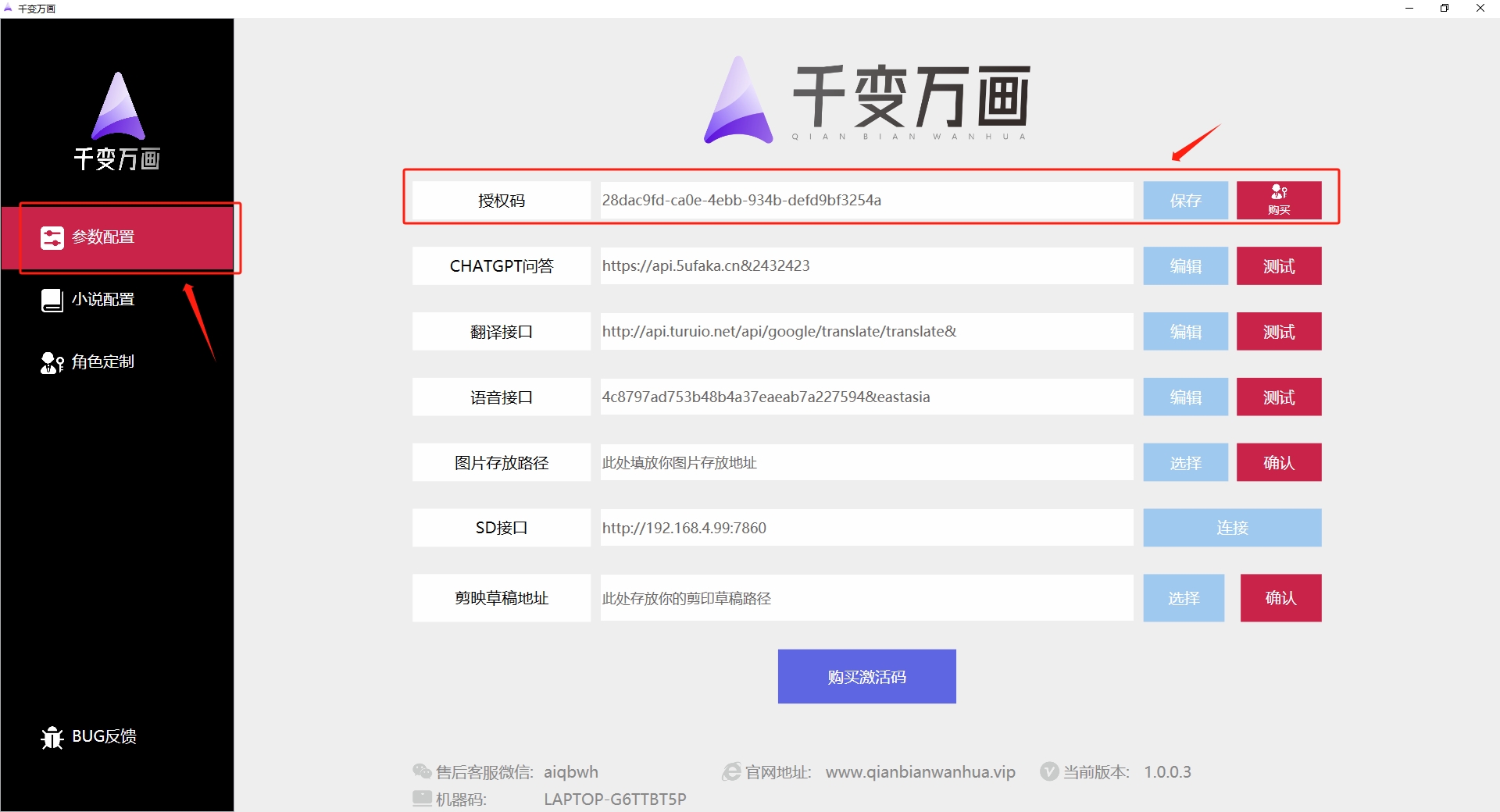Click the 翻译接口 label
Image resolution: width=1500 pixels, height=812 pixels.
pyautogui.click(x=502, y=332)
